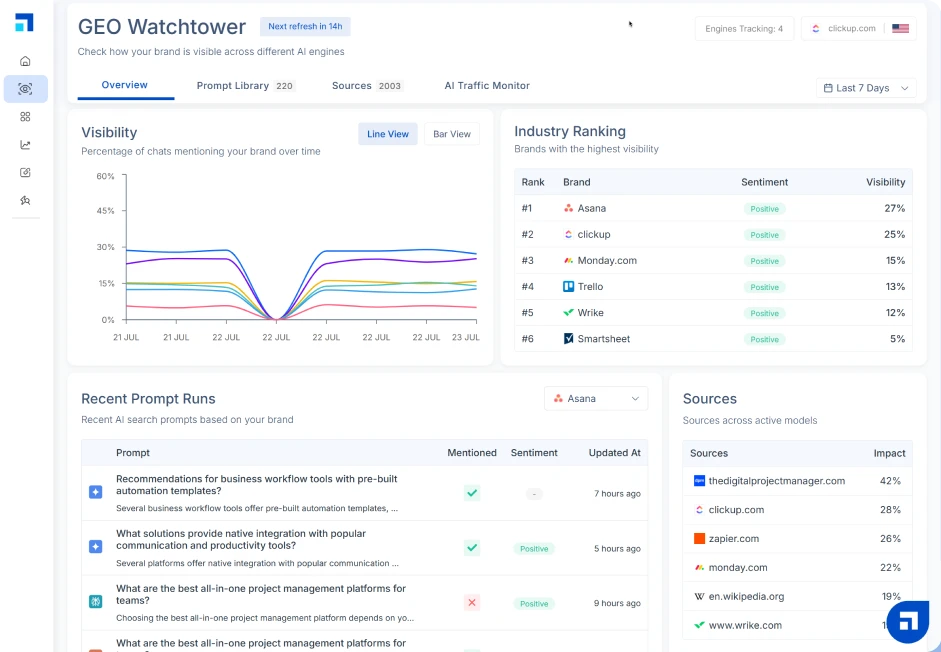Click the Updated At column header
This screenshot has width=941, height=652.
[x=615, y=453]
